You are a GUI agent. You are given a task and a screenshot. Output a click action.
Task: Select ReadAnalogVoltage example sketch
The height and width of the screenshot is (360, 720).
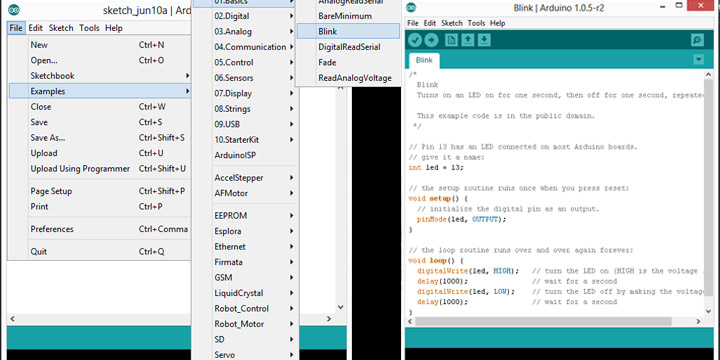[348, 78]
